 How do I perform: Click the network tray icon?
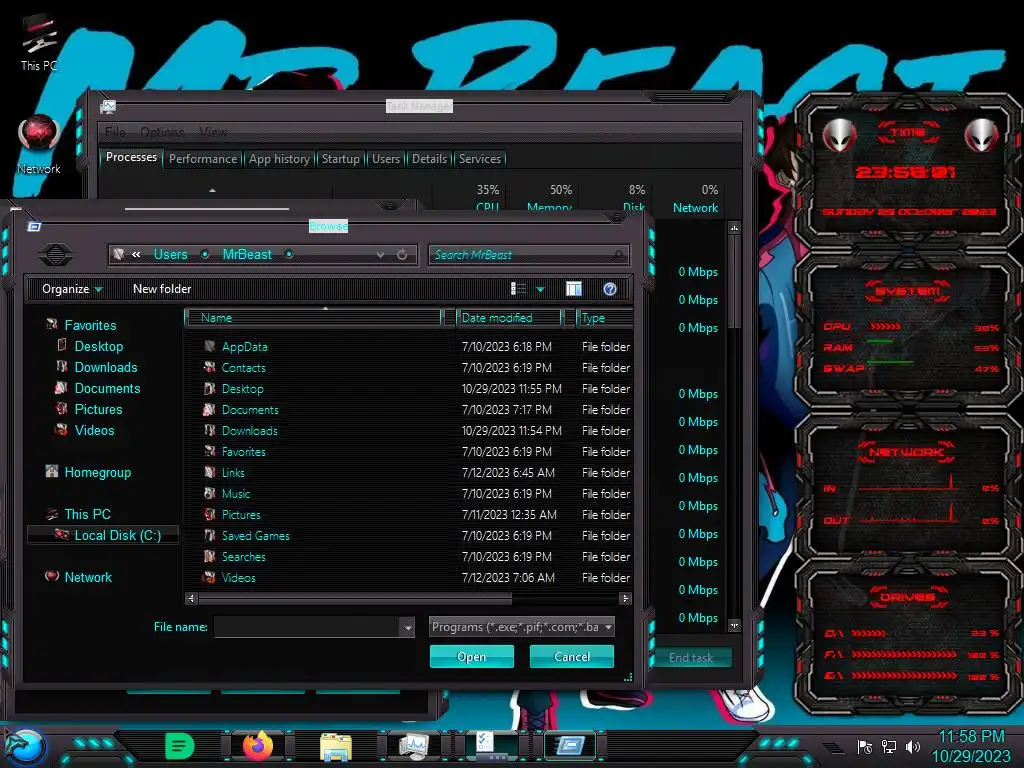889,747
